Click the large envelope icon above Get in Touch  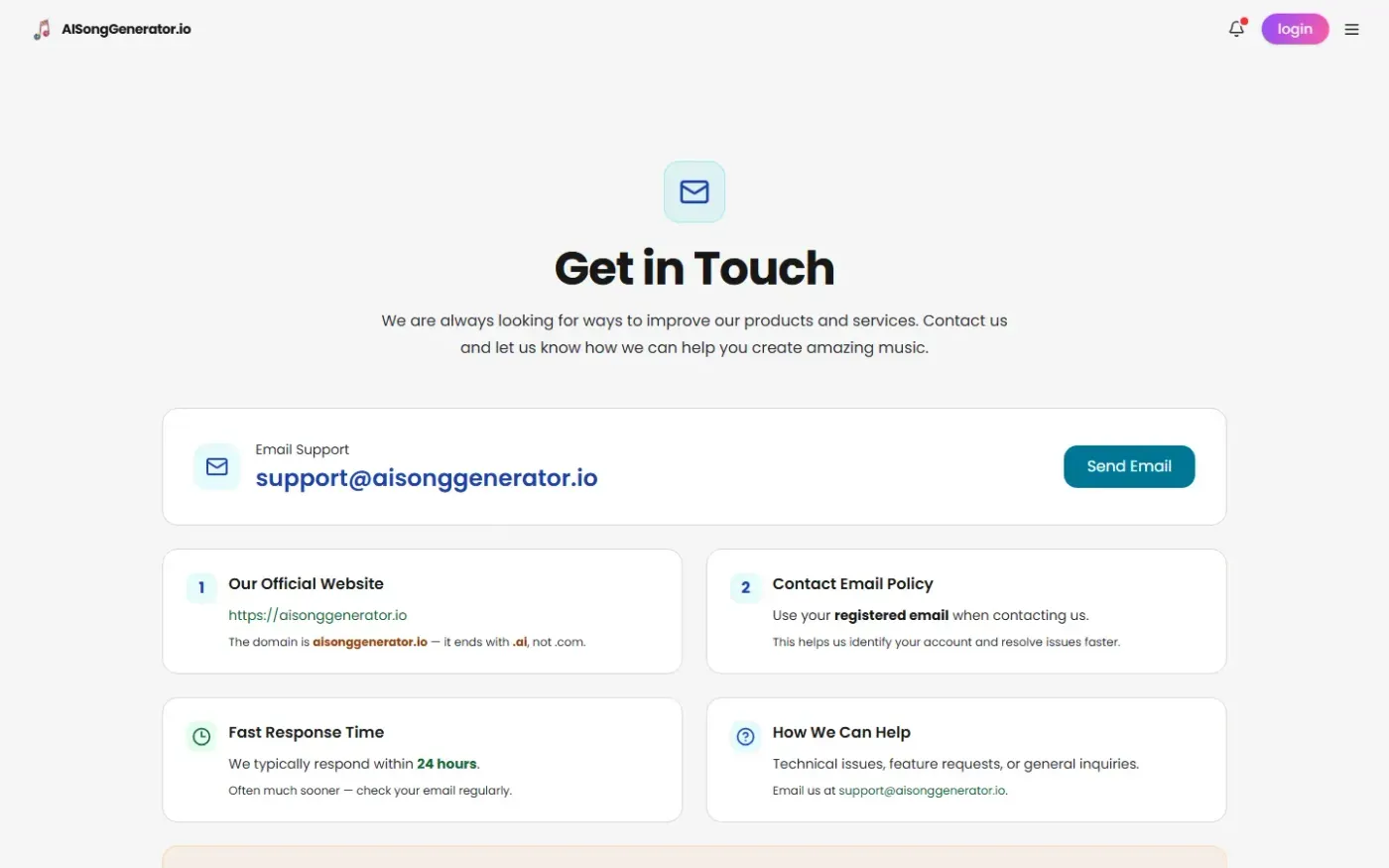coord(694,191)
